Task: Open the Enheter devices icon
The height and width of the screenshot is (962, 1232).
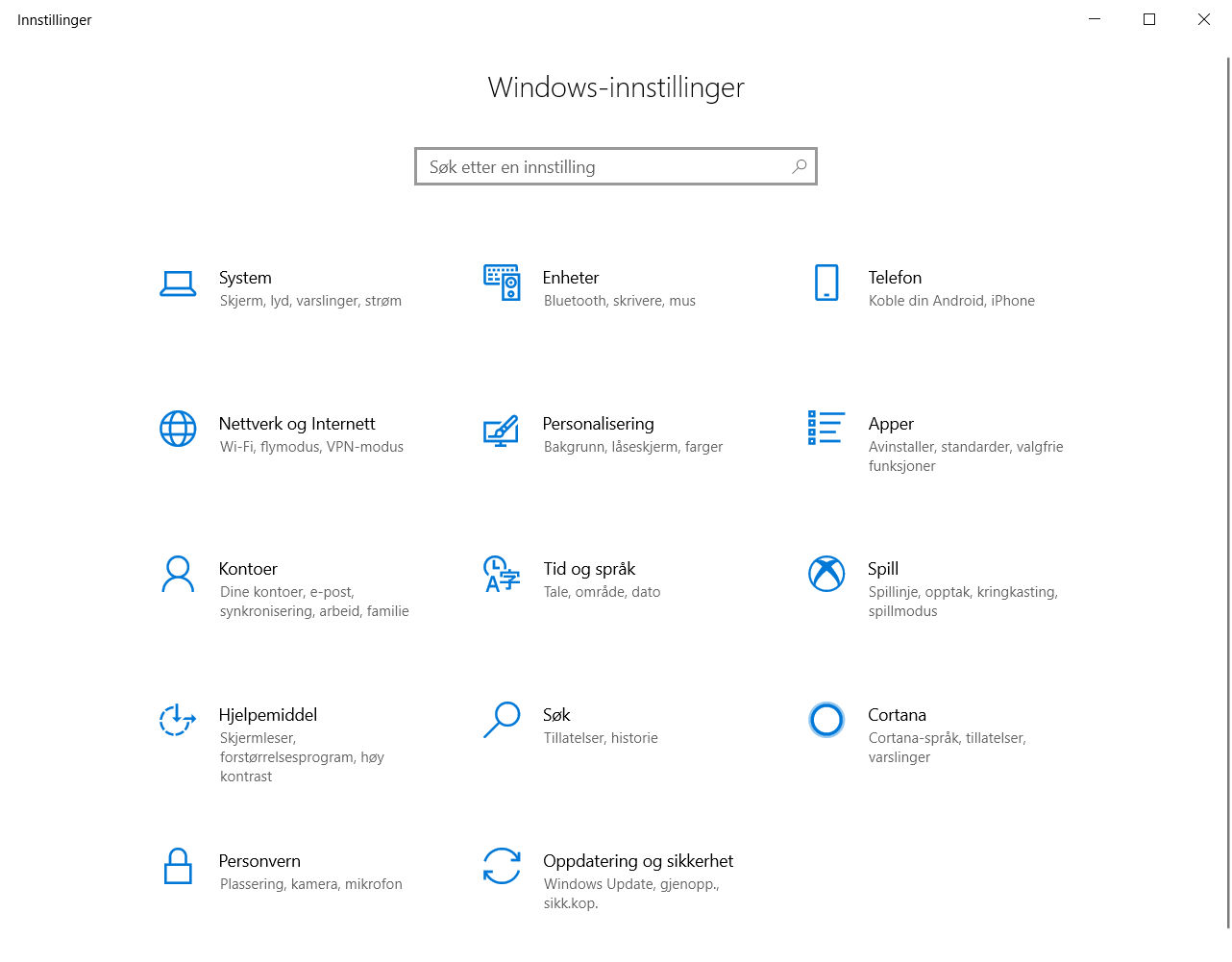Action: pyautogui.click(x=502, y=283)
